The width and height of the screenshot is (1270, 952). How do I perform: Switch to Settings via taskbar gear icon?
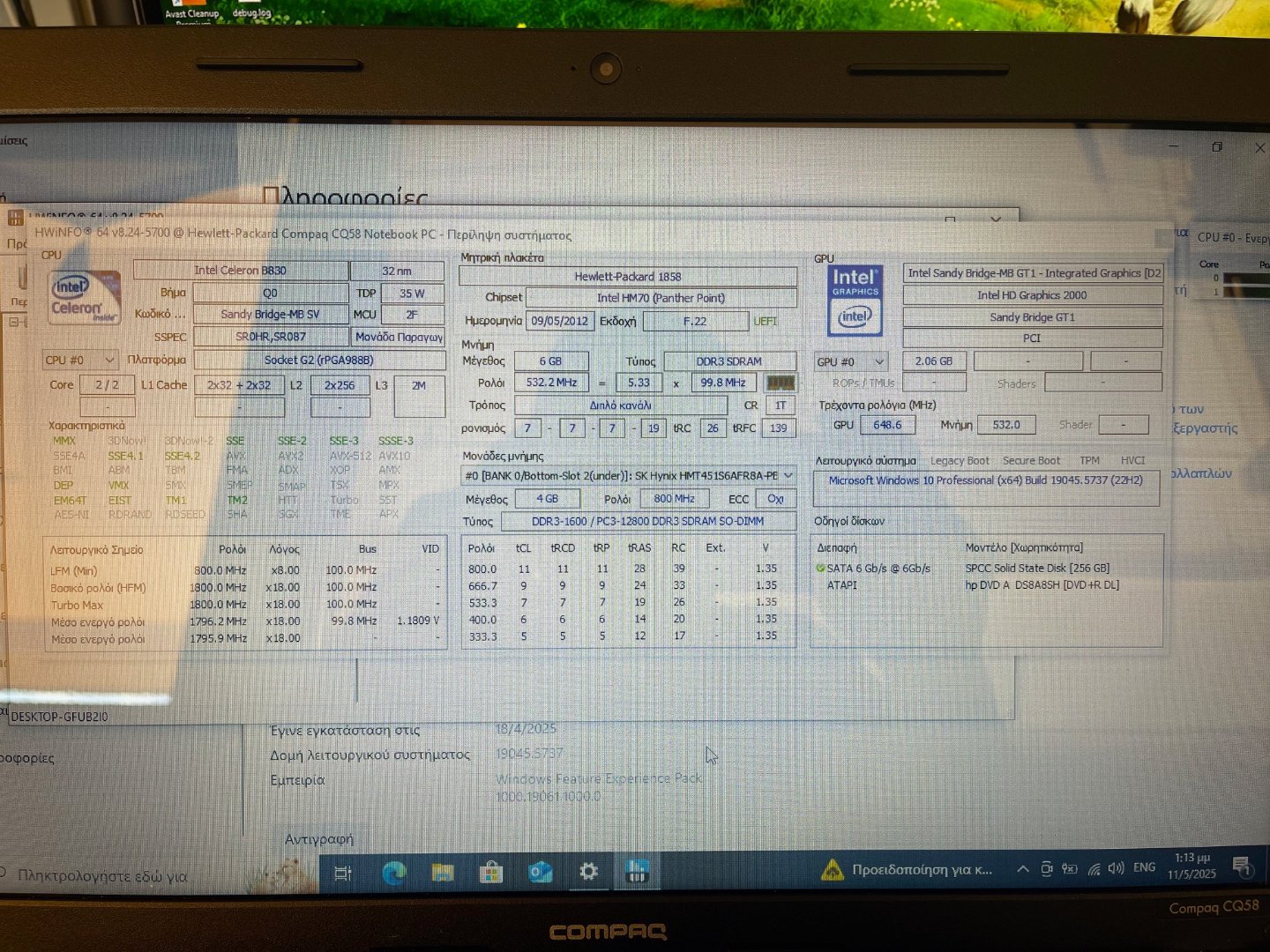click(588, 872)
